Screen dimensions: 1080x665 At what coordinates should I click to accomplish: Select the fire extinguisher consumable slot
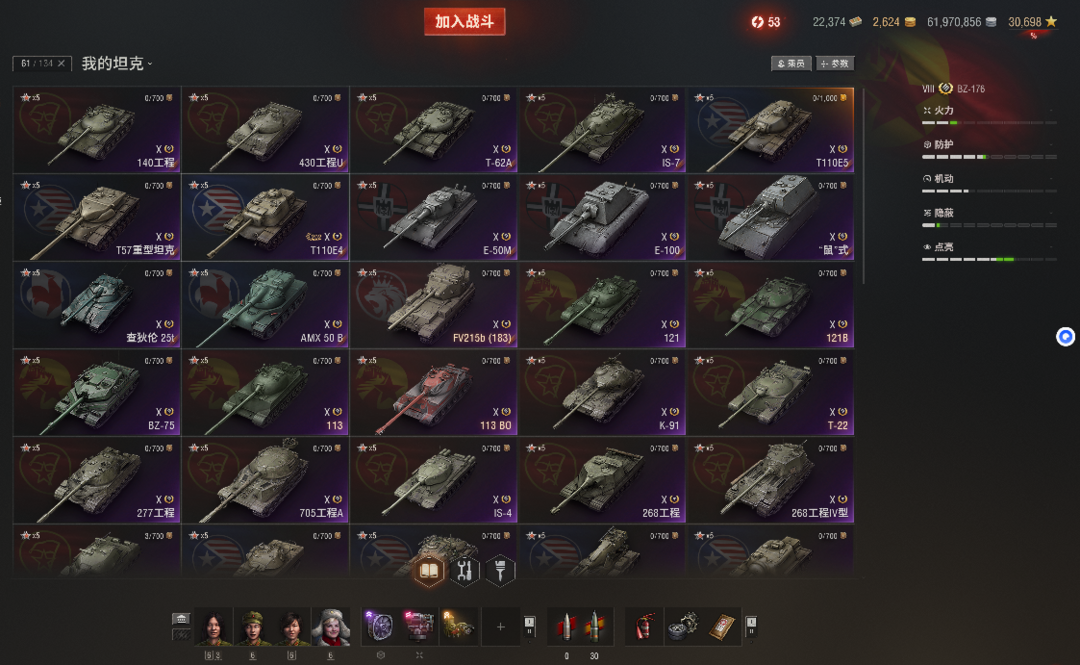coord(643,626)
